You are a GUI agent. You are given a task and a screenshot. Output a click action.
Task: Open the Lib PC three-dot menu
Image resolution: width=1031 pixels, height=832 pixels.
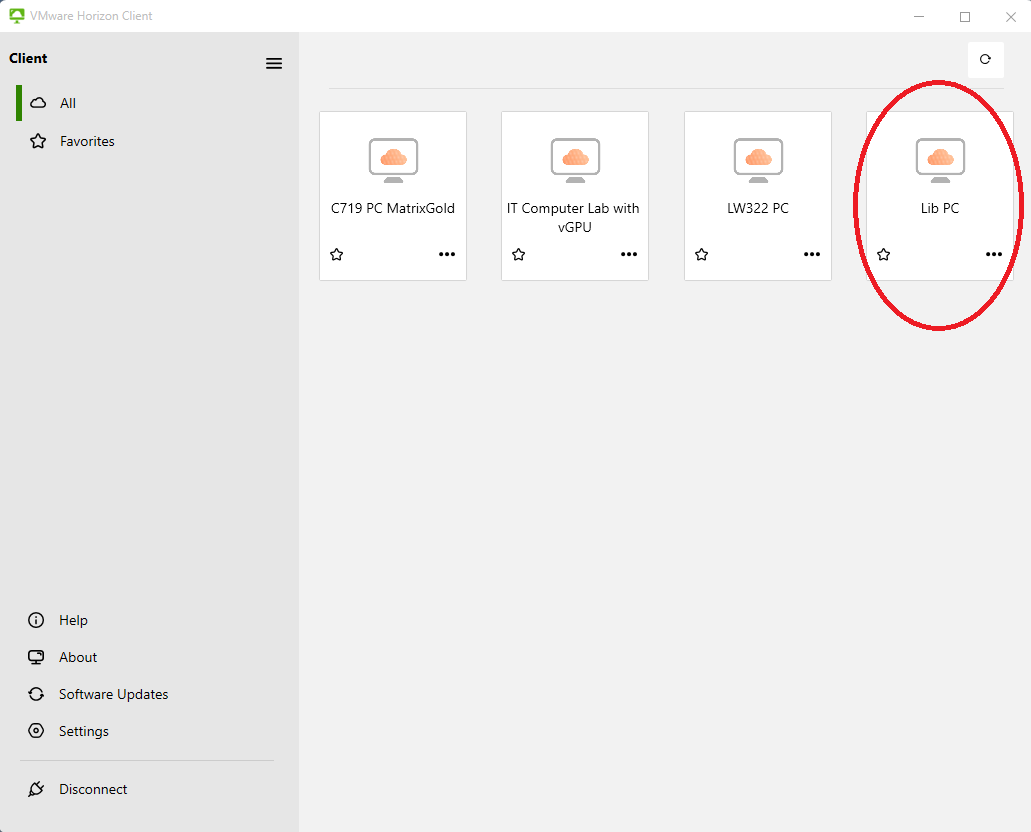click(994, 255)
